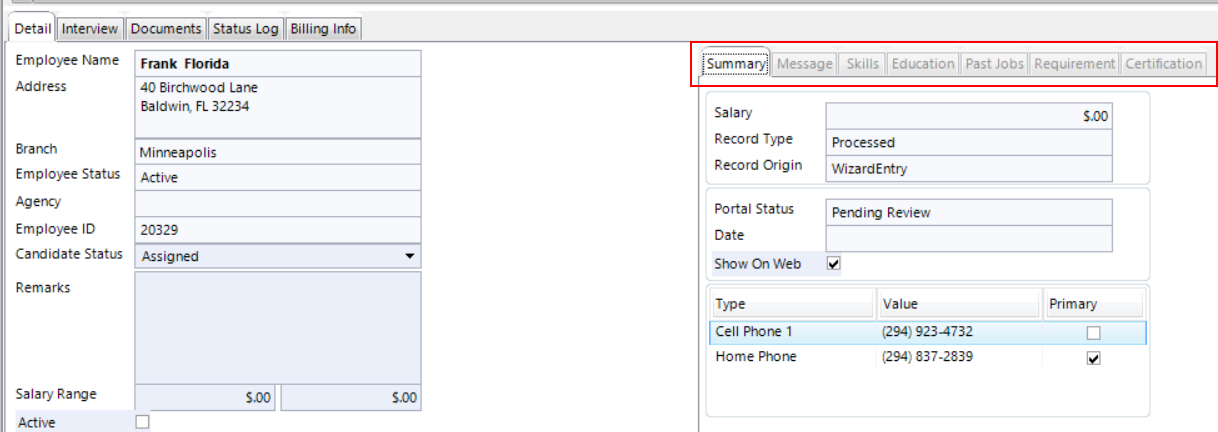Click the Employee ID field
This screenshot has width=1218, height=432.
tap(277, 229)
